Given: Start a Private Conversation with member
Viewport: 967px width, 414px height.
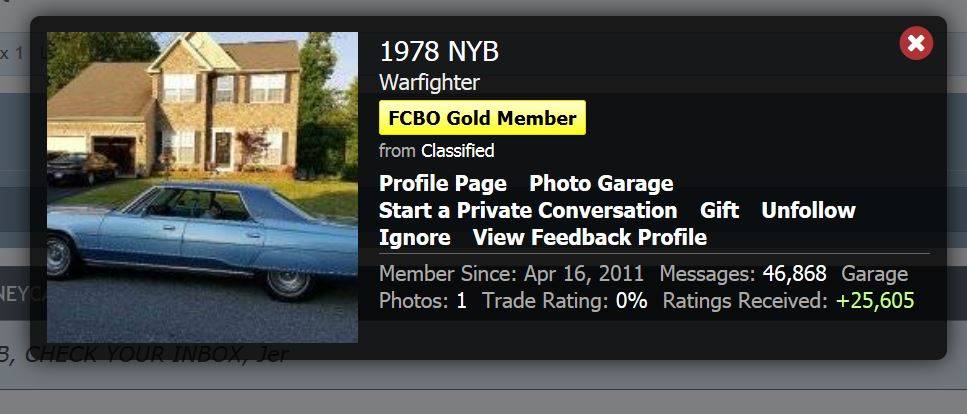Looking at the screenshot, I should coord(528,210).
